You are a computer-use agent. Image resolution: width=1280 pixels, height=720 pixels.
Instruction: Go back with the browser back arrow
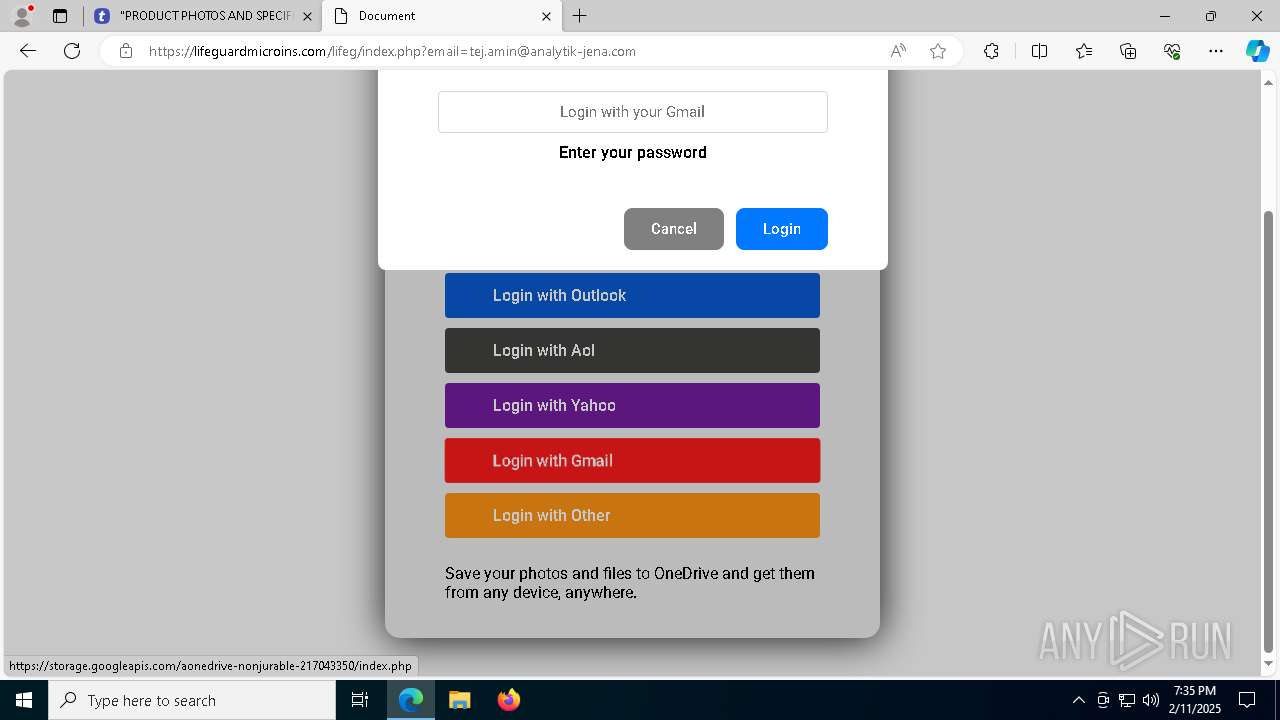tap(28, 51)
